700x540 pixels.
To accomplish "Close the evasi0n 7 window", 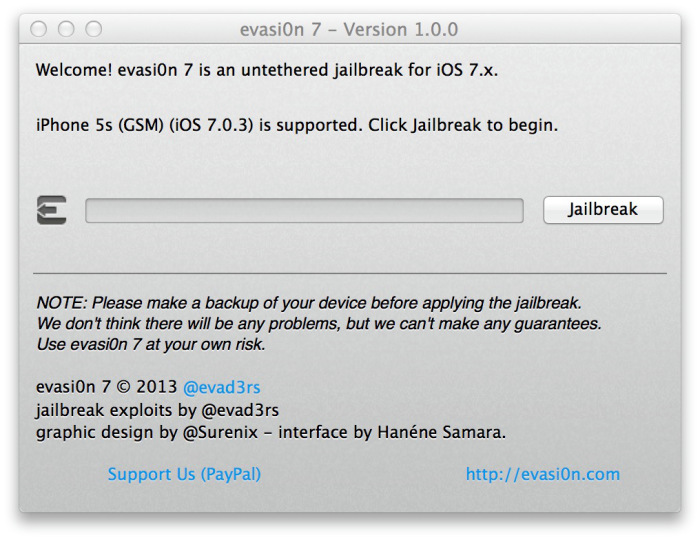I will pos(41,30).
